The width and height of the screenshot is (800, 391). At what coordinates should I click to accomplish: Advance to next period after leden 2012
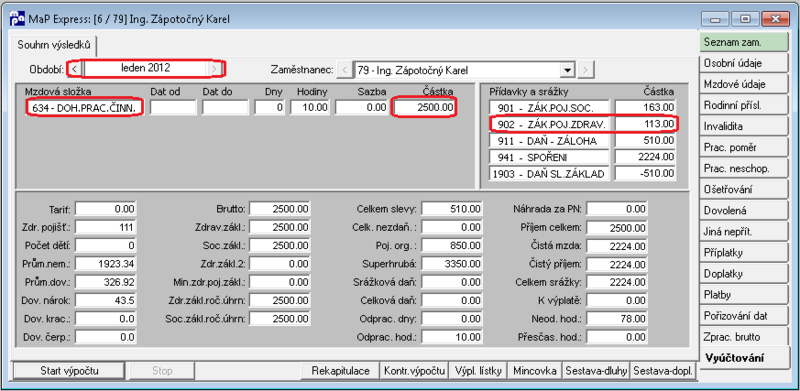pos(216,68)
